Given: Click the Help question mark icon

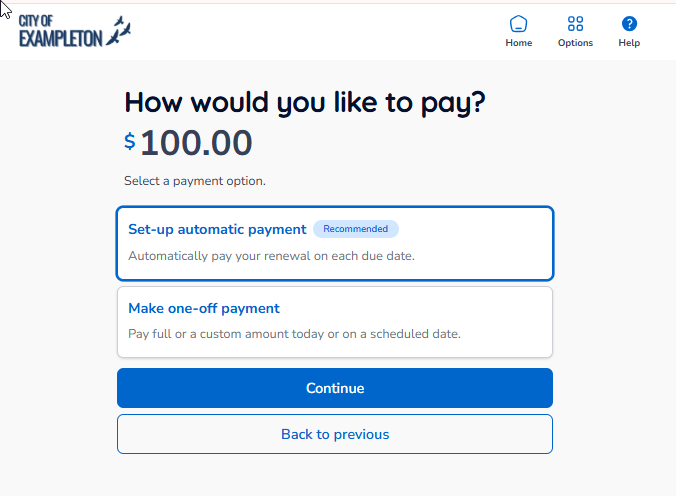Looking at the screenshot, I should coord(629,24).
